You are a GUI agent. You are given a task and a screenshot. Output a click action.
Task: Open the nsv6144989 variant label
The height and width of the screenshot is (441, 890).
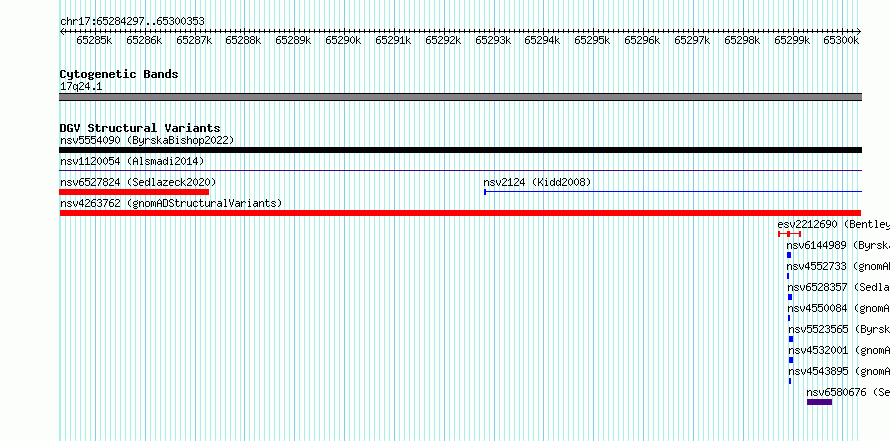(838, 245)
